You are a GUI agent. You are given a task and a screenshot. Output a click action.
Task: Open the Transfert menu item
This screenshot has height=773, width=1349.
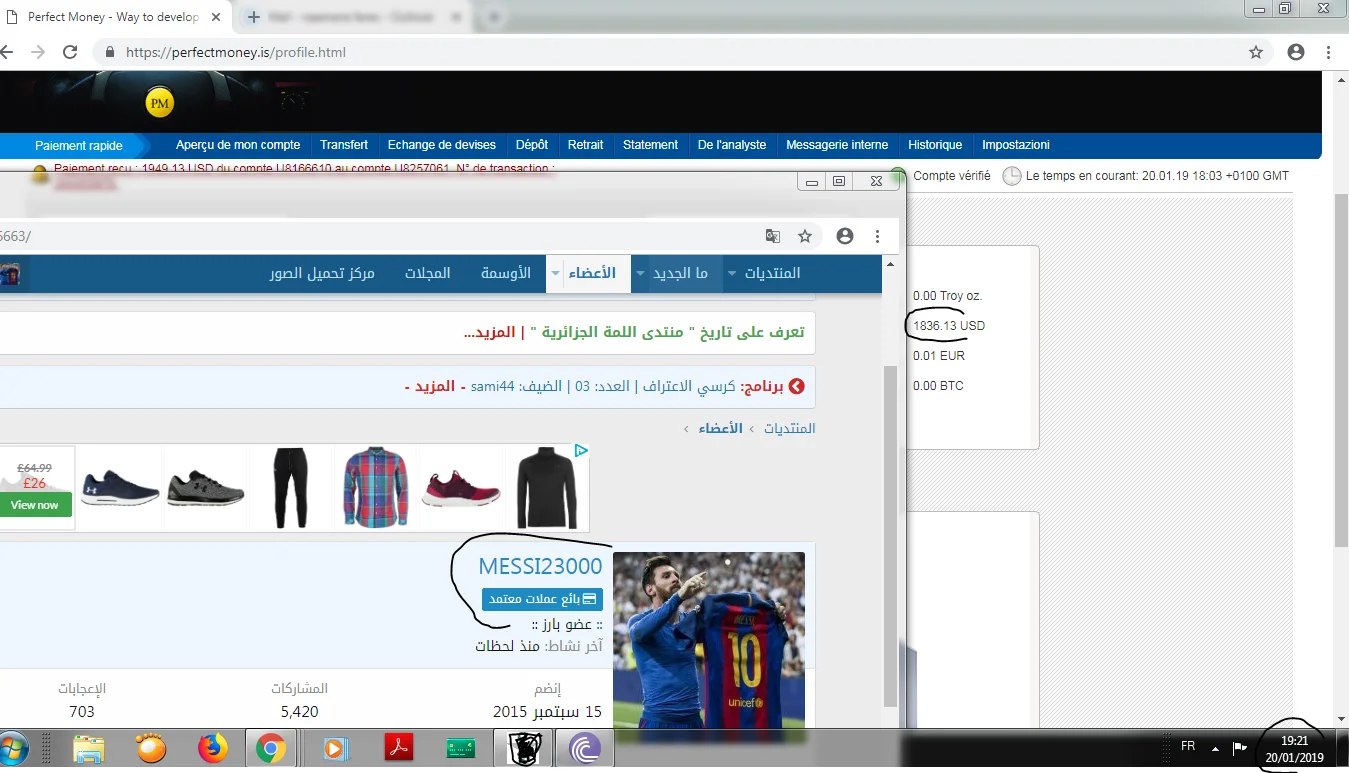pyautogui.click(x=344, y=145)
